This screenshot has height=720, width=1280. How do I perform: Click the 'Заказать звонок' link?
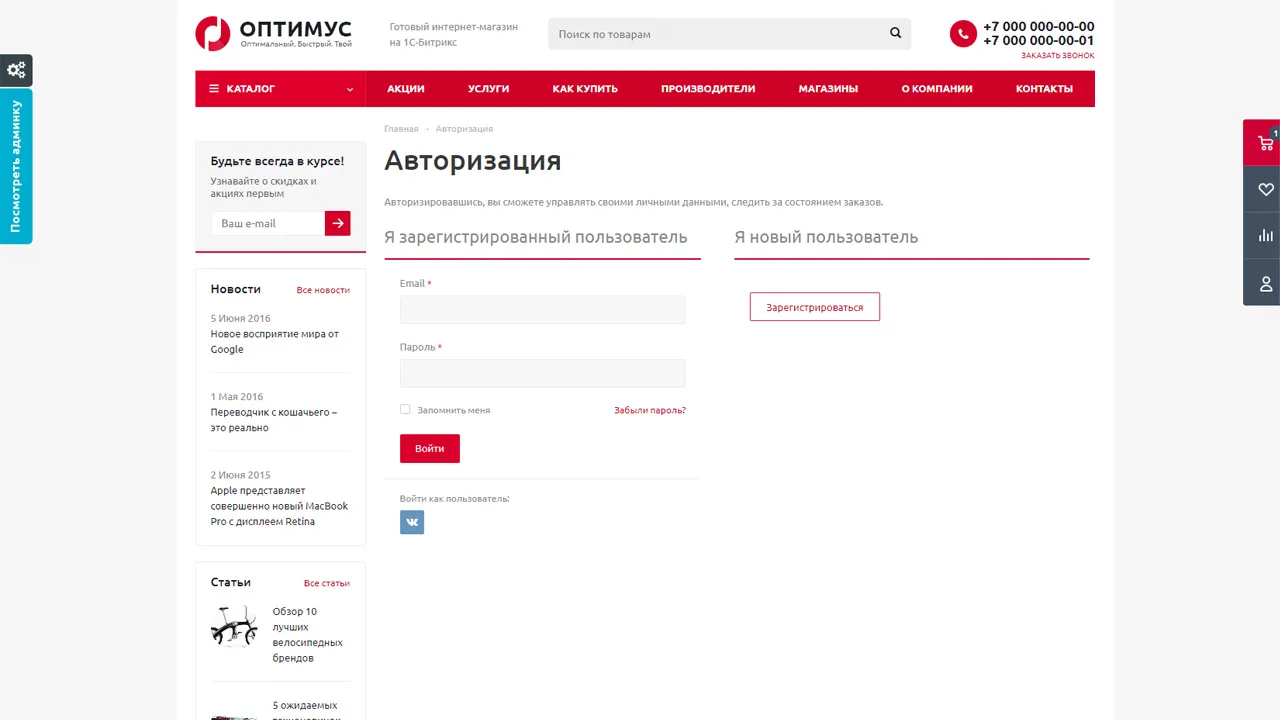click(x=1058, y=56)
